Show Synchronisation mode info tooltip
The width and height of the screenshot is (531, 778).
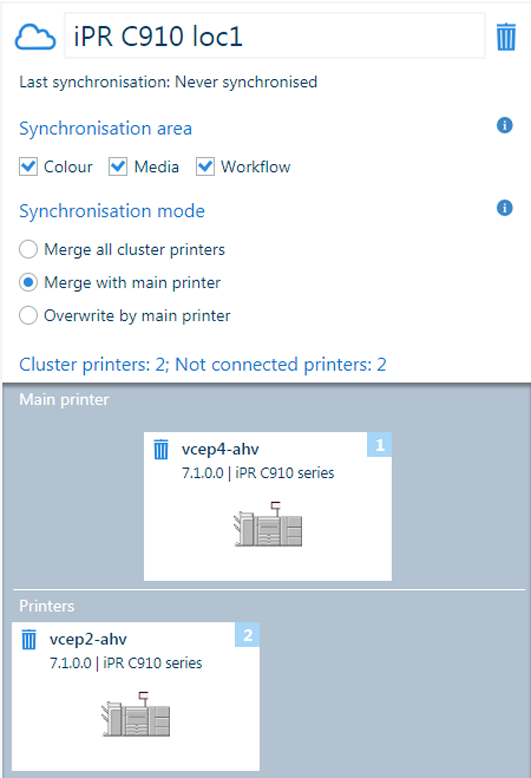pos(505,208)
